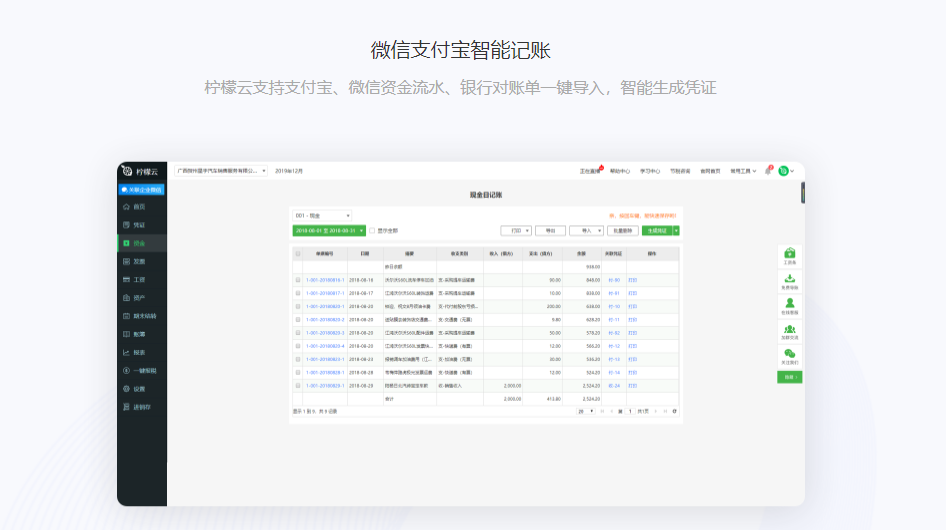Open the 报表 reports chart icon in sidebar
Viewport: 946px width, 530px height.
[x=126, y=353]
